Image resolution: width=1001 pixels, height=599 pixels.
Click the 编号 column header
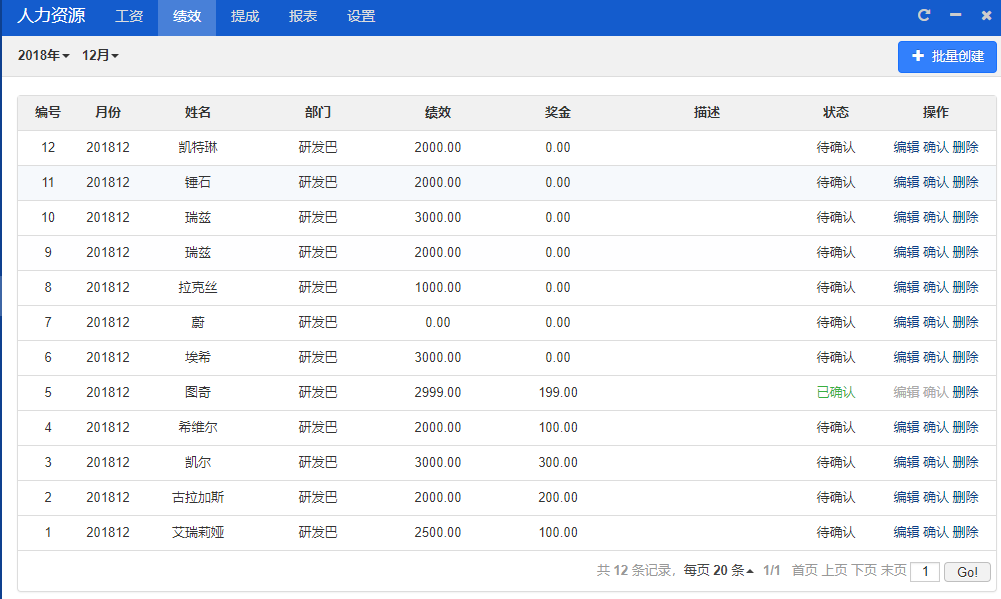pos(48,113)
